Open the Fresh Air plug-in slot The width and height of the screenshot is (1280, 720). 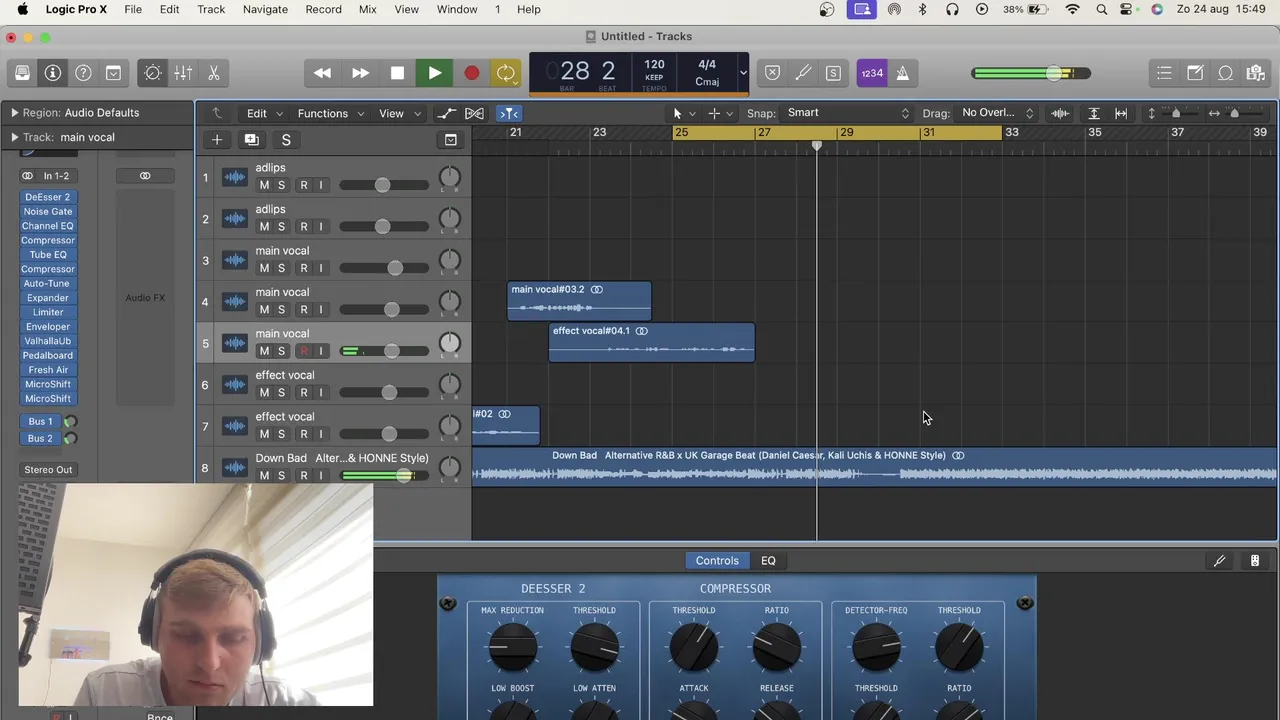point(48,370)
